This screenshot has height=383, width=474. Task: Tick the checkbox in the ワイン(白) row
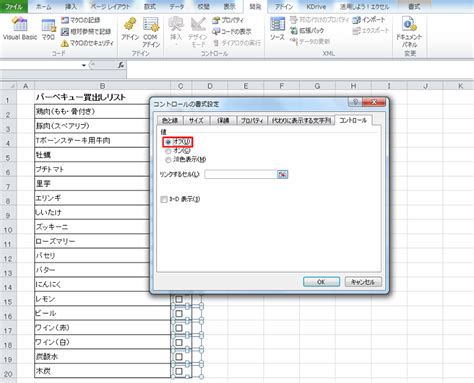point(179,342)
